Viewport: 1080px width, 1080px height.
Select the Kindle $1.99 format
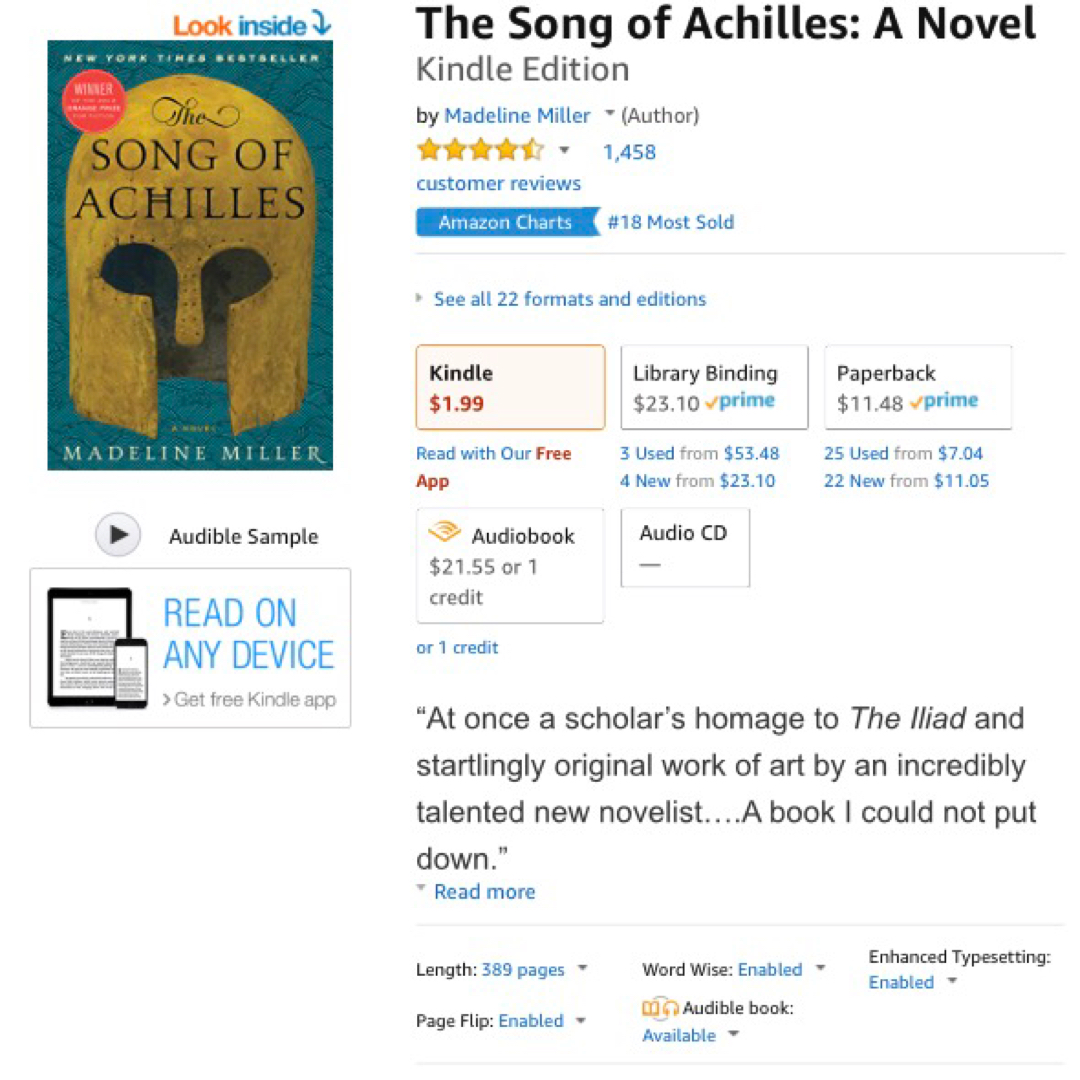(510, 387)
